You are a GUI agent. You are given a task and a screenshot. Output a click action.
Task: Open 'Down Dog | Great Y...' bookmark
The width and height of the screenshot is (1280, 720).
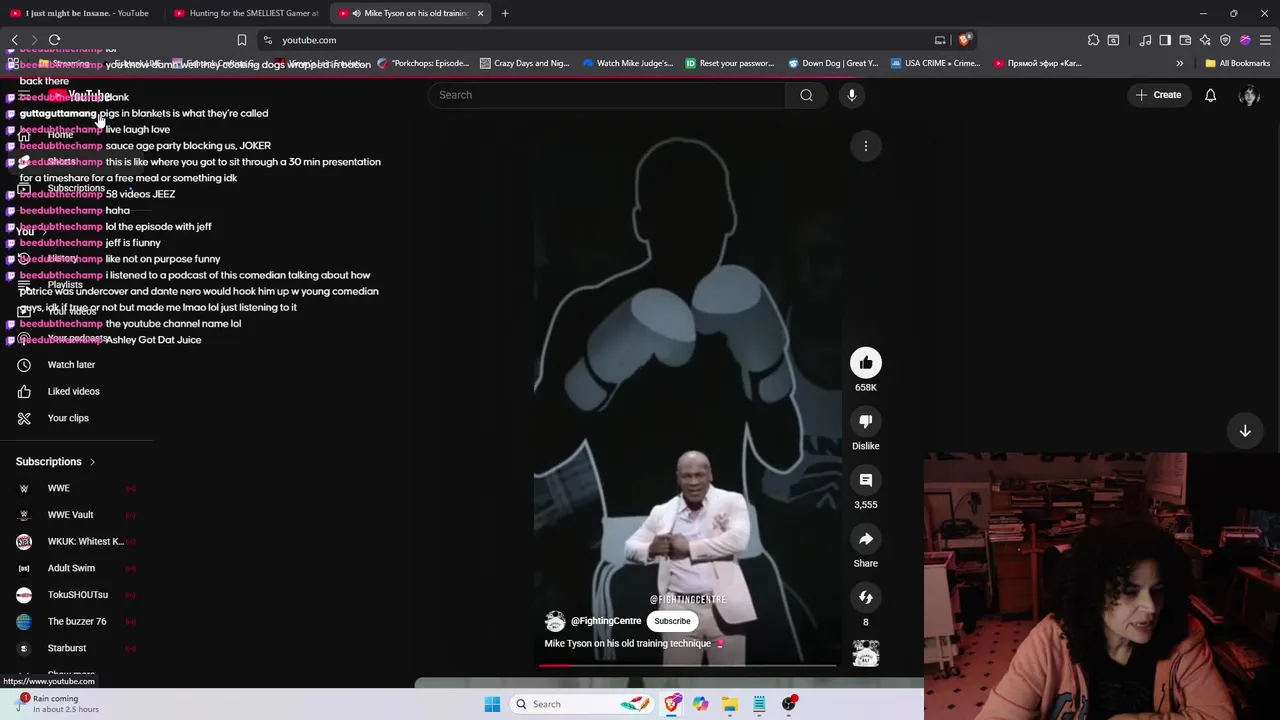point(832,63)
